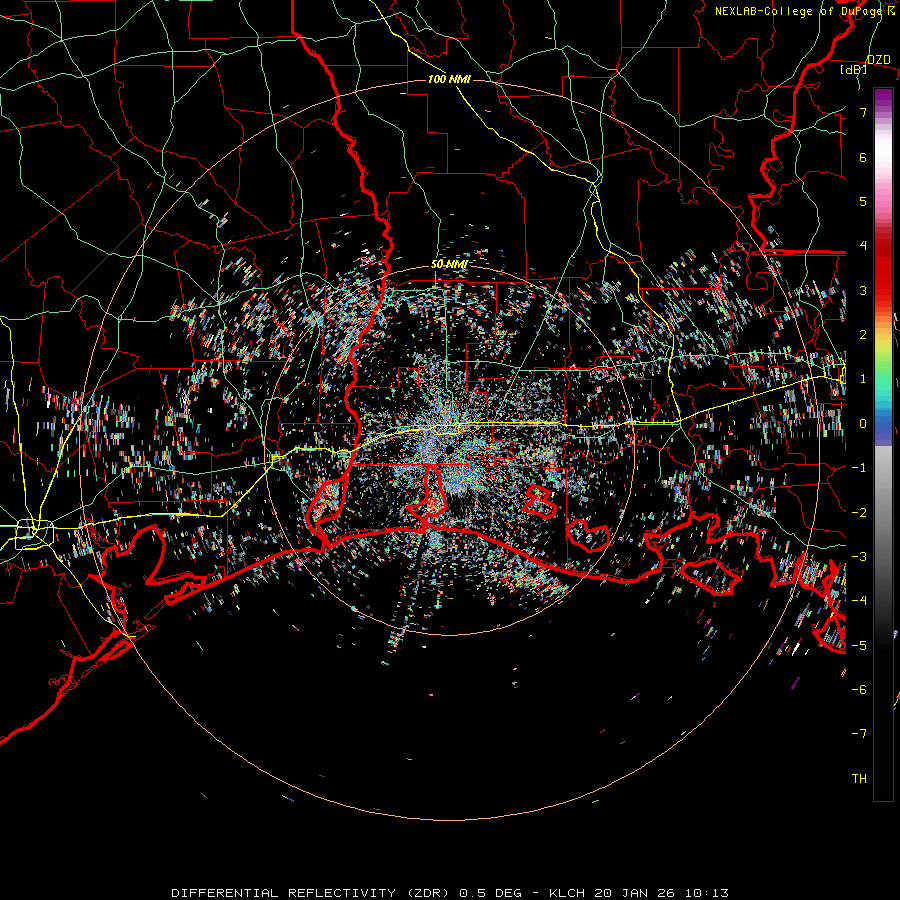Click the 7 value on color scale
900x900 pixels.
[x=863, y=112]
